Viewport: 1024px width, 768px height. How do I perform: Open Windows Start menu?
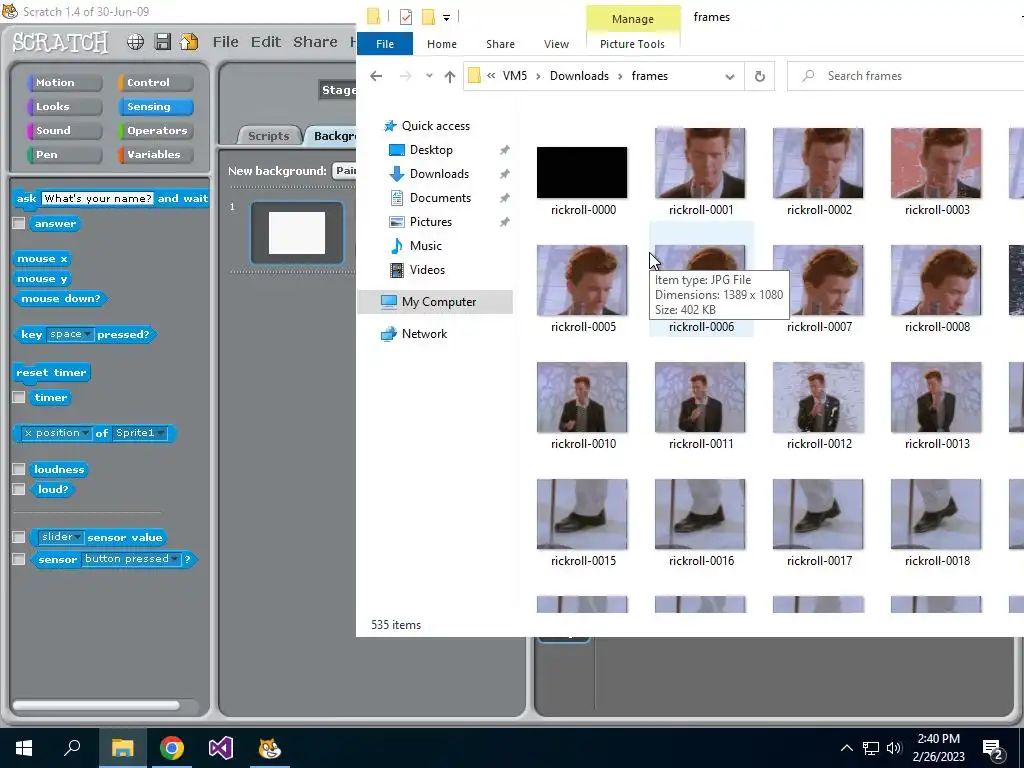point(24,748)
